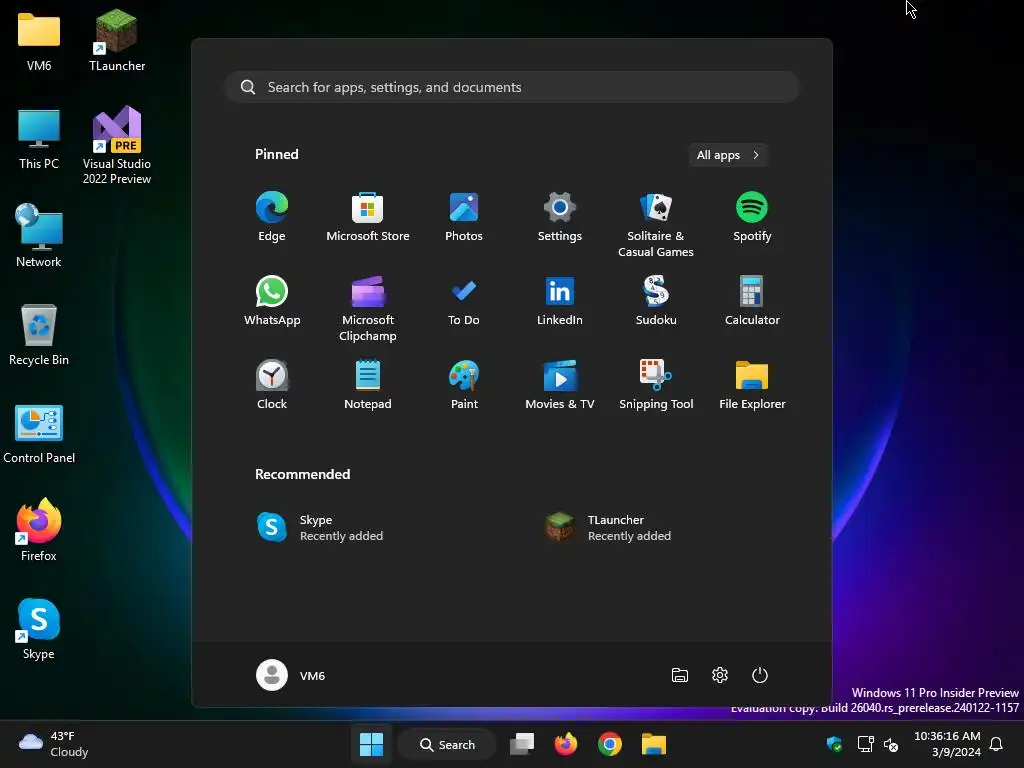1024x768 pixels.
Task: Launch Microsoft Store in Start menu
Action: click(368, 217)
